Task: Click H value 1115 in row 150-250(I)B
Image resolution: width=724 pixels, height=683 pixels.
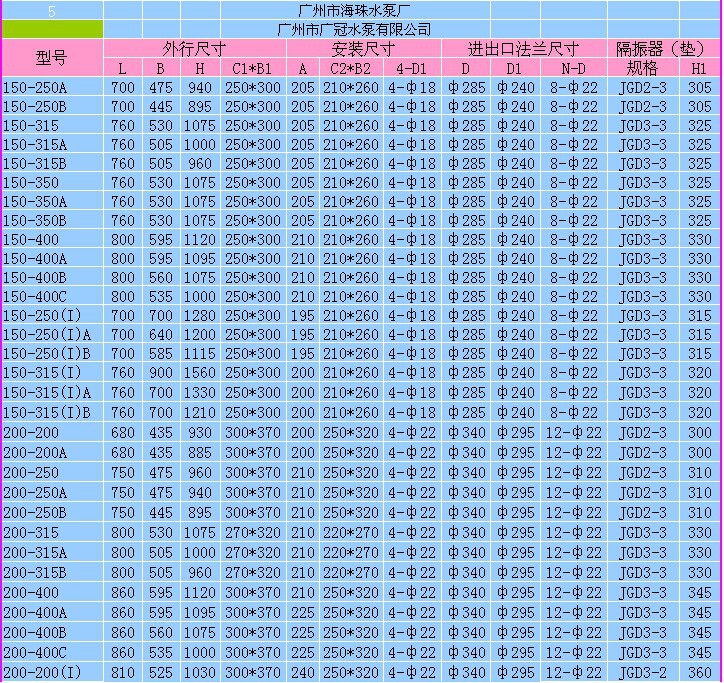Action: tap(200, 353)
